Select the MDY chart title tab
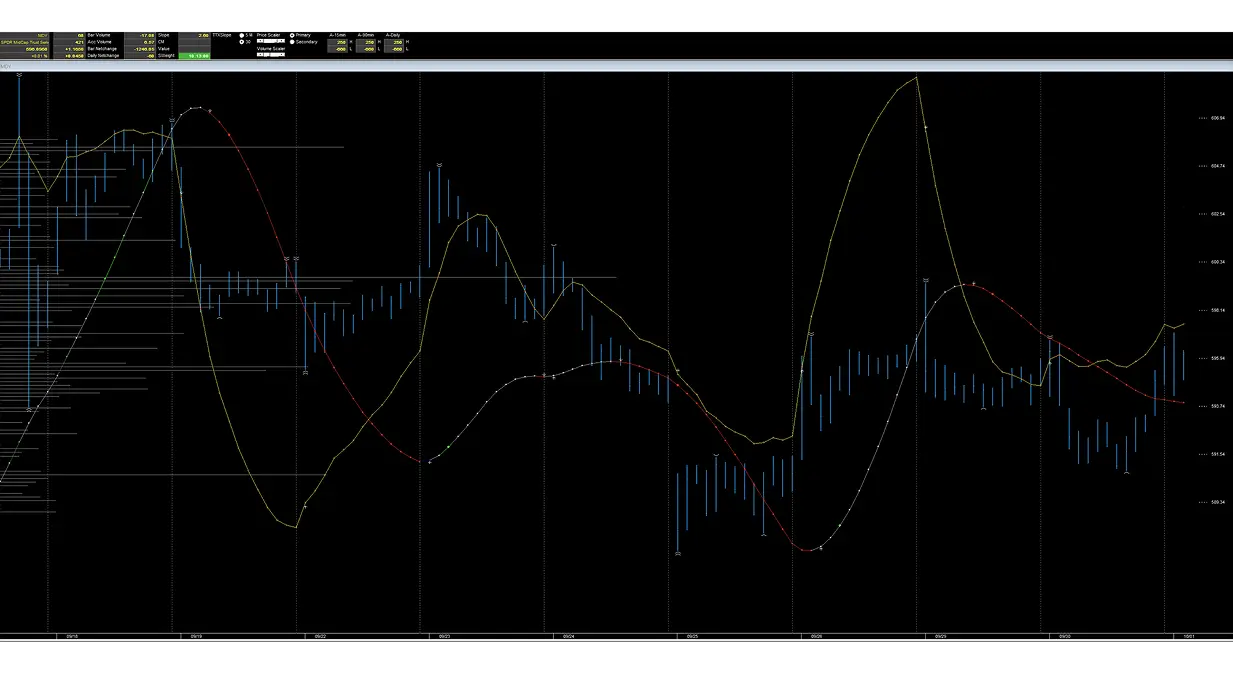Screen dimensions: 1233x673 tap(6, 67)
